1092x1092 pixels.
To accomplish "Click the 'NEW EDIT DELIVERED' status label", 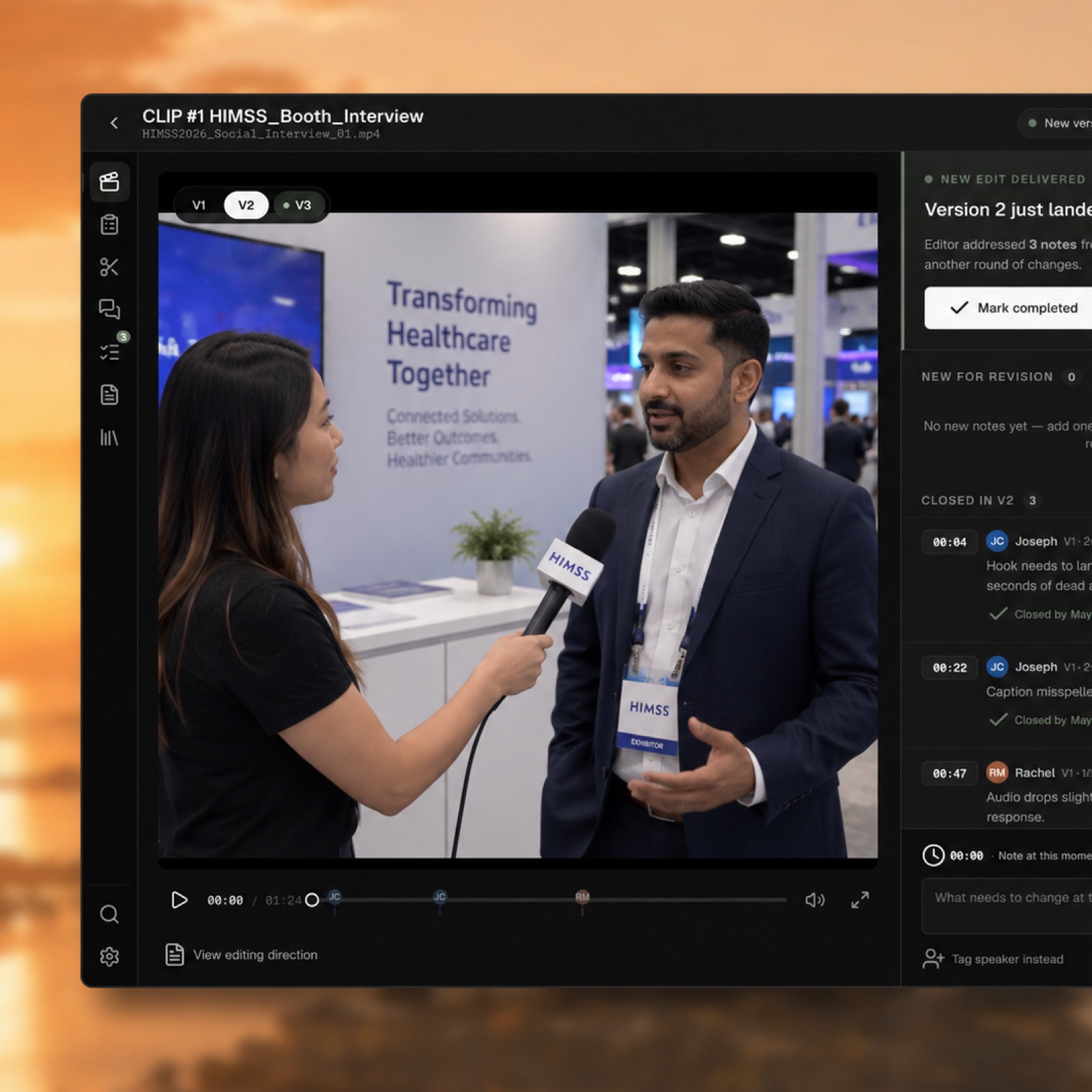I will click(x=1013, y=179).
